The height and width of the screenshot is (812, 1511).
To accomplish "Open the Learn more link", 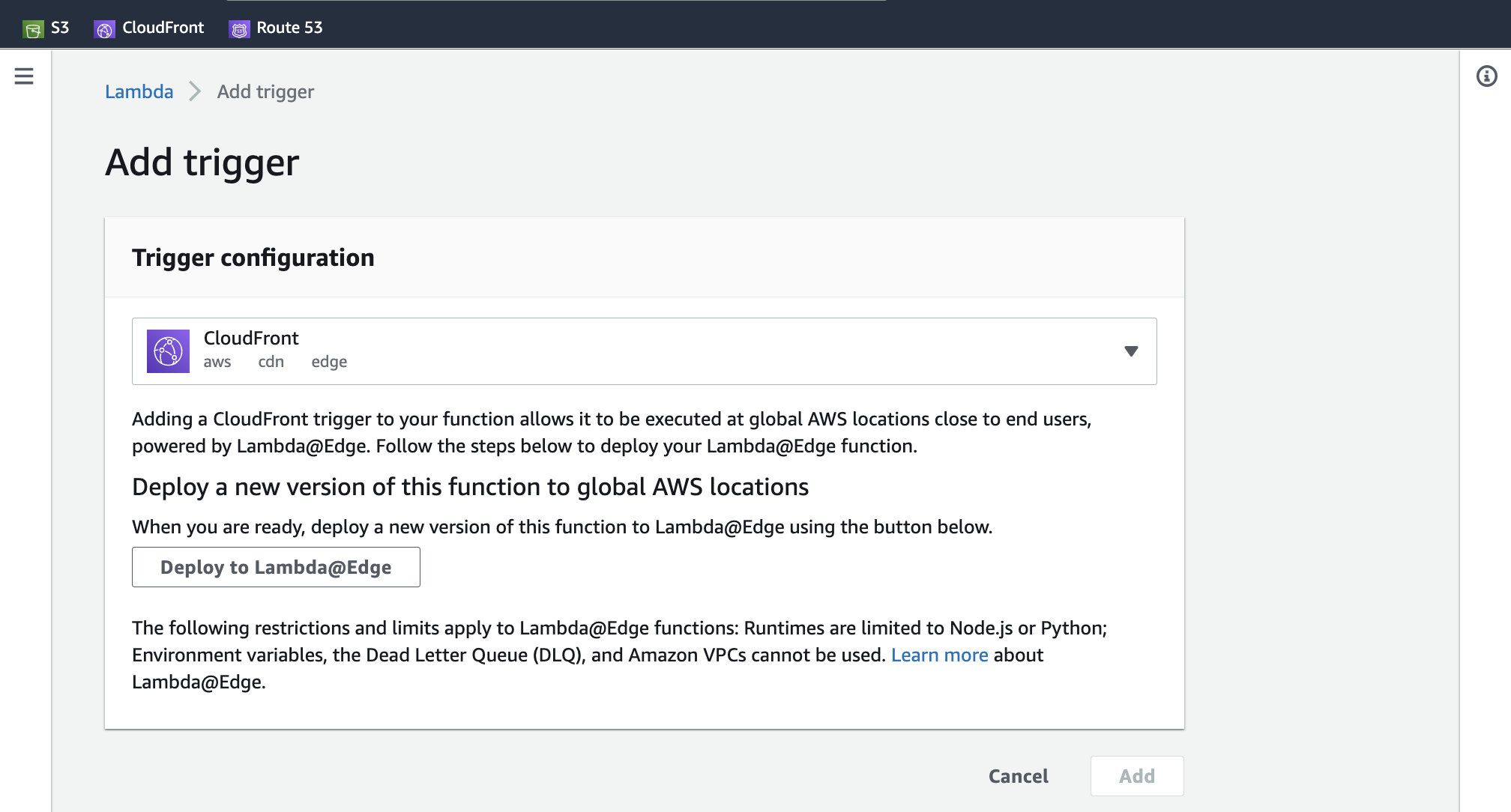I will (939, 655).
